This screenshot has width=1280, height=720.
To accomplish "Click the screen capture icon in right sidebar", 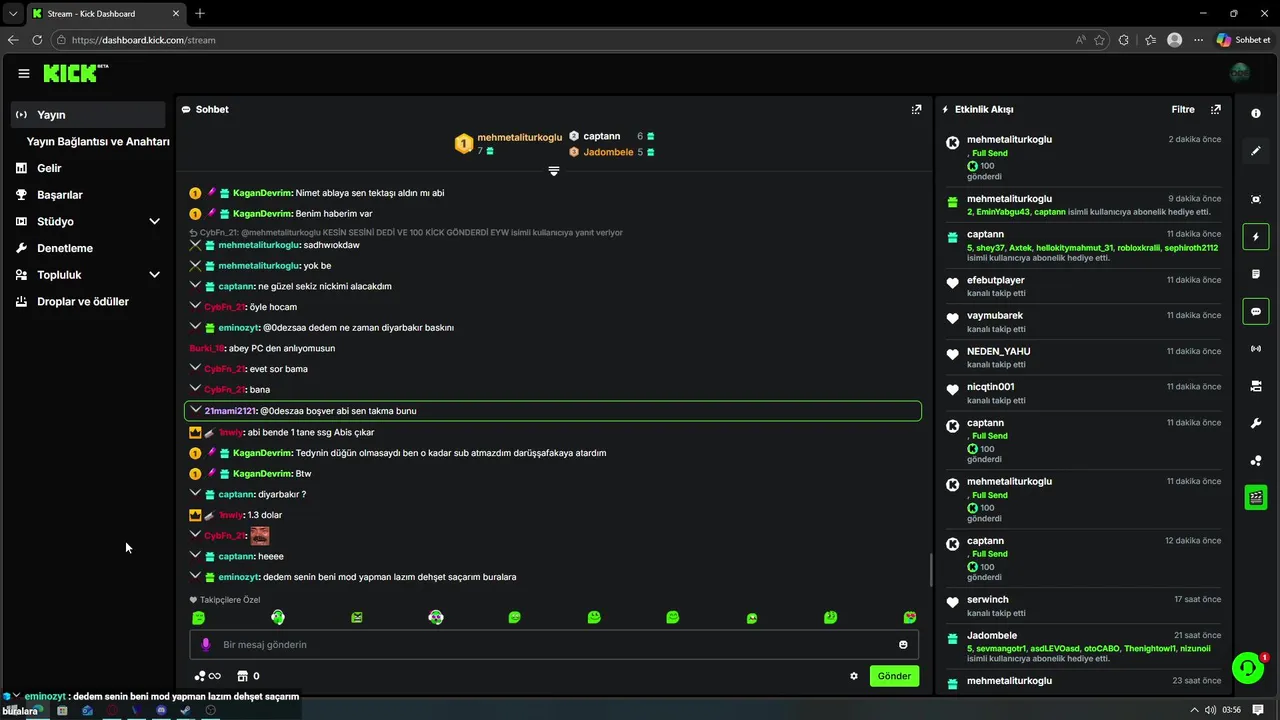I will [1256, 199].
